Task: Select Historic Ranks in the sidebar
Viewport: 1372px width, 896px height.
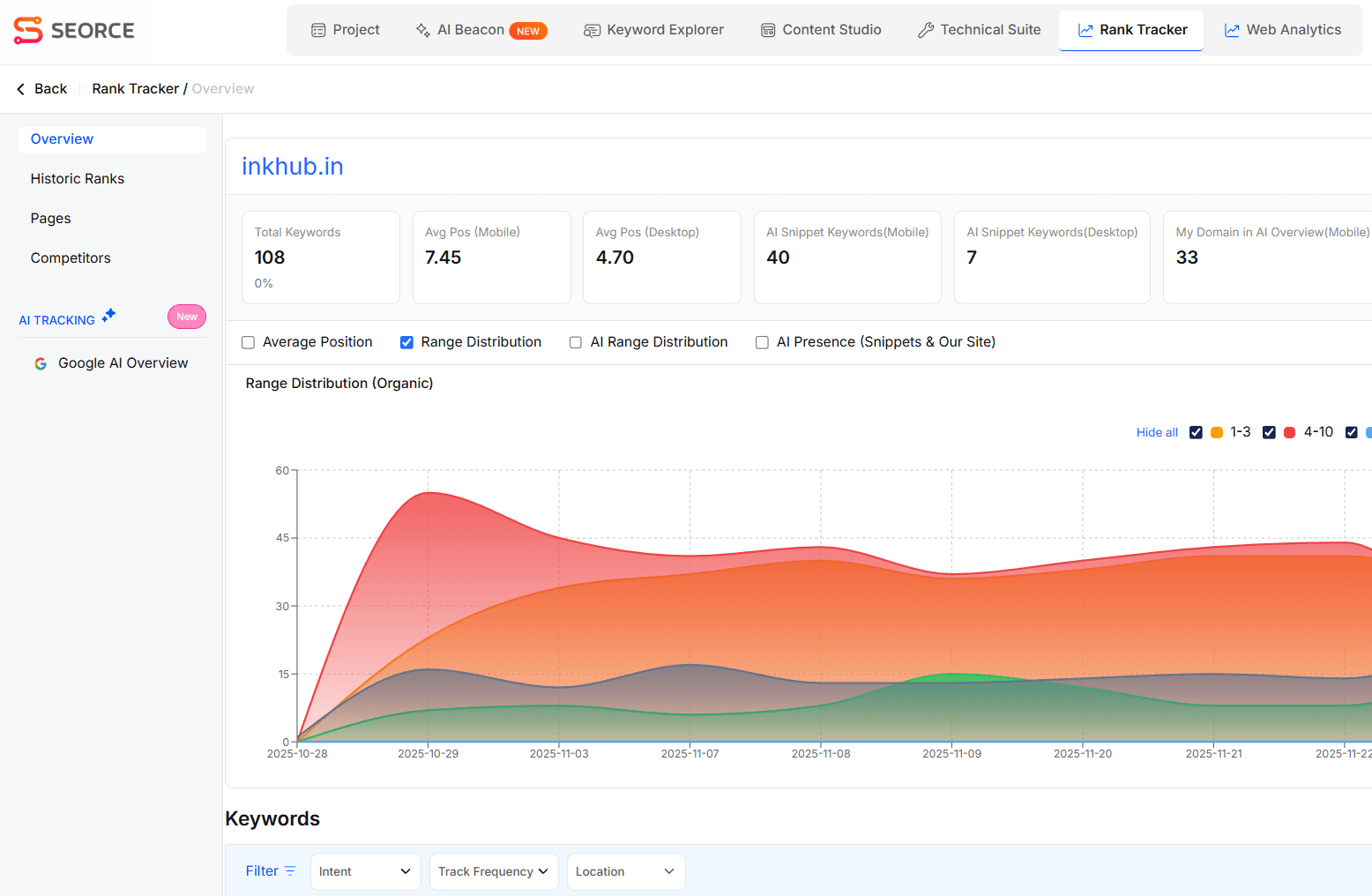Action: click(x=78, y=178)
